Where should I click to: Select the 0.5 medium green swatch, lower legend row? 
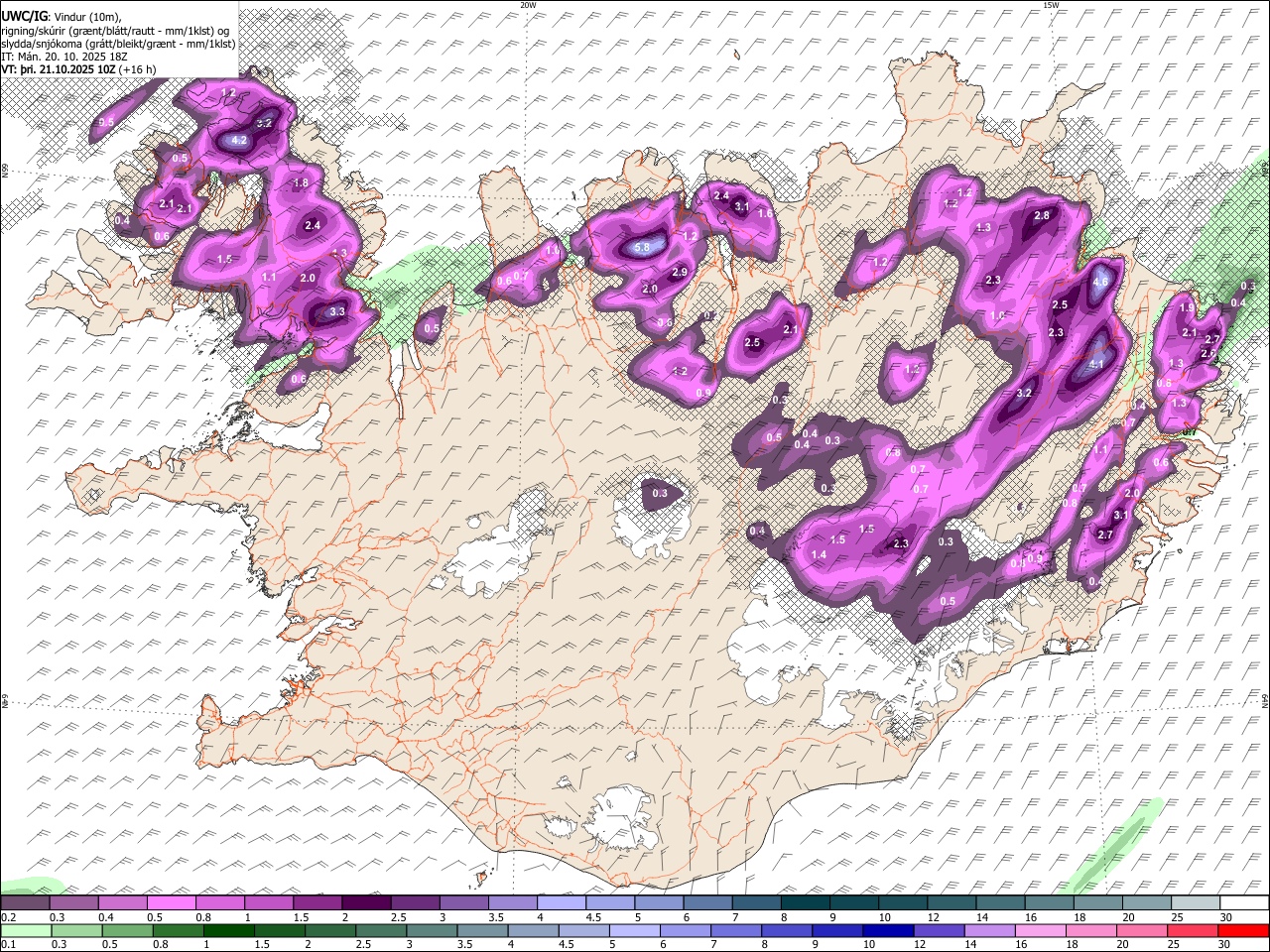[127, 930]
